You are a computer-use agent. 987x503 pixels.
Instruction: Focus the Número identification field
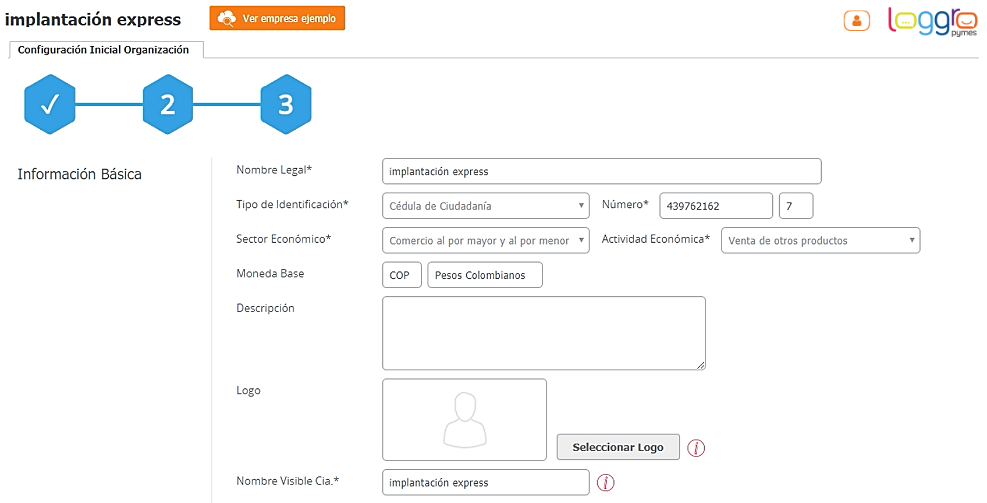pos(716,206)
